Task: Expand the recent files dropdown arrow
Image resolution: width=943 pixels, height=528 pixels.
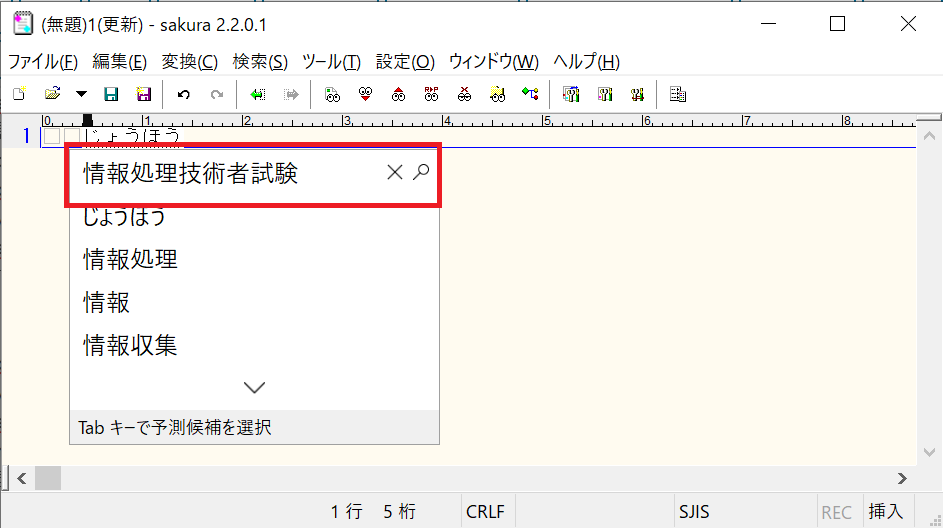Action: point(81,94)
